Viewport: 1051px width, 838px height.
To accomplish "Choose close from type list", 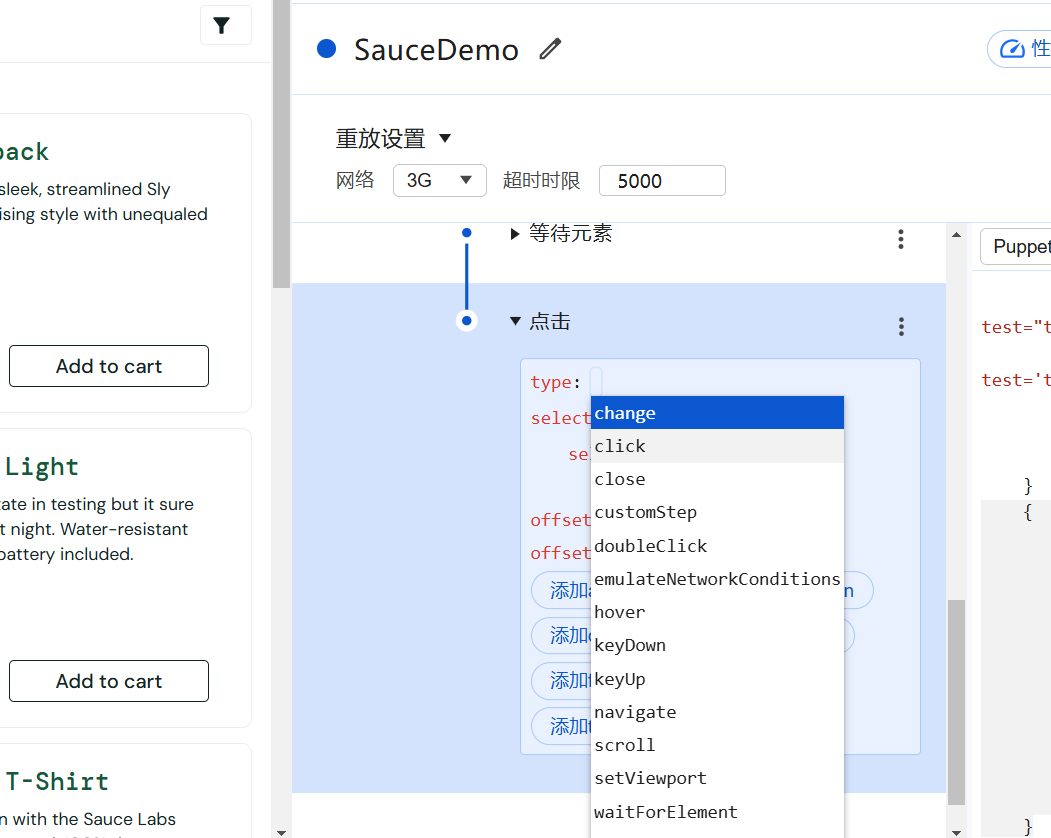I will [x=717, y=479].
